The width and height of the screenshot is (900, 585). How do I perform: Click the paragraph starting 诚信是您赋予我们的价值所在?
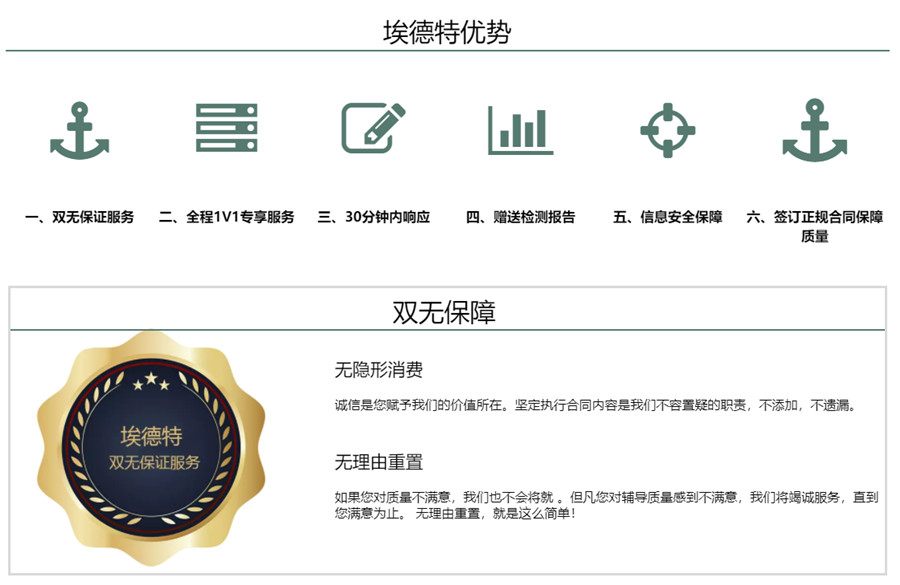[x=596, y=405]
